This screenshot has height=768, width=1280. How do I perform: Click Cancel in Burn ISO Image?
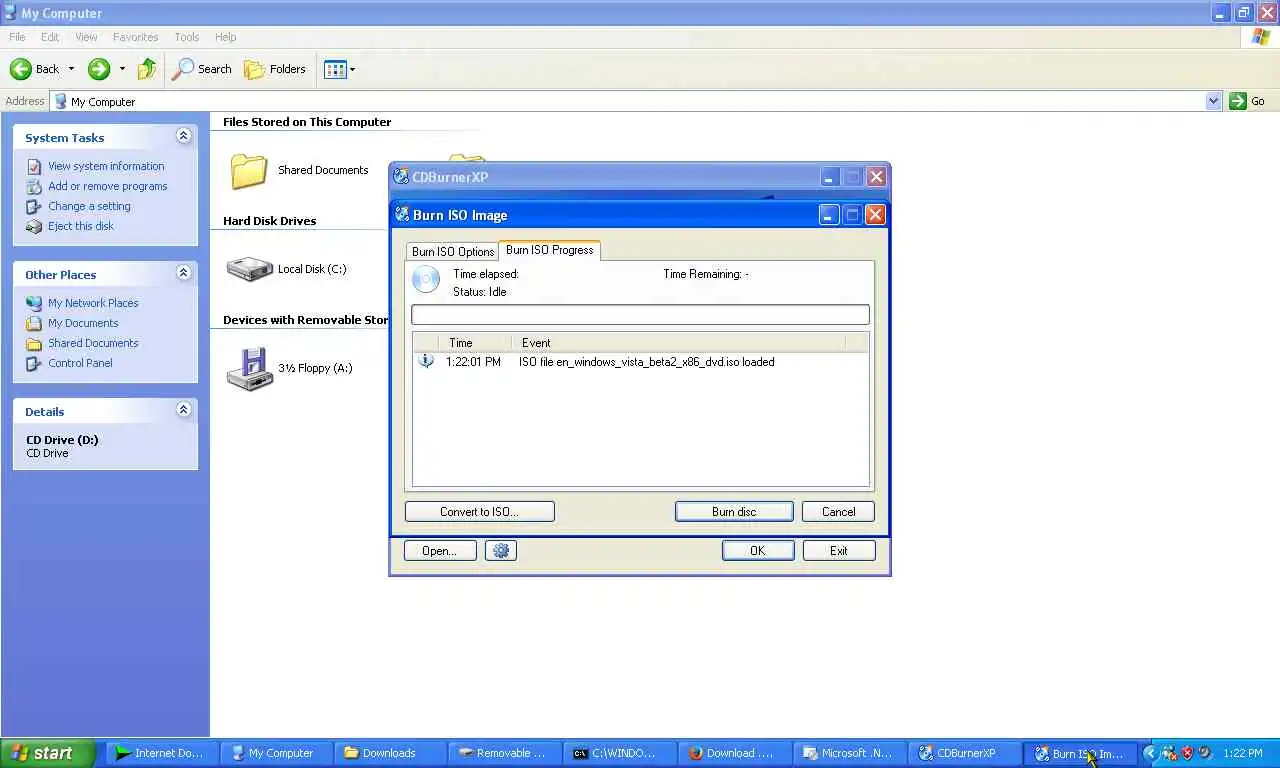838,512
